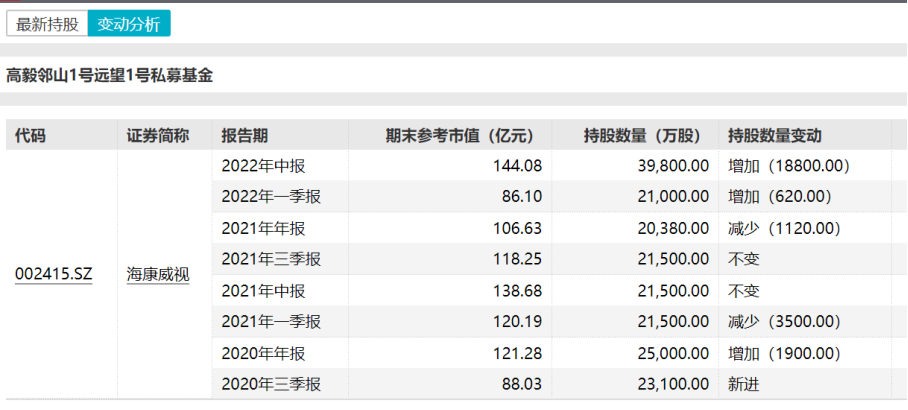Screen dimensions: 908x410
Task: Click the 代码 column header
Action: pyautogui.click(x=31, y=136)
